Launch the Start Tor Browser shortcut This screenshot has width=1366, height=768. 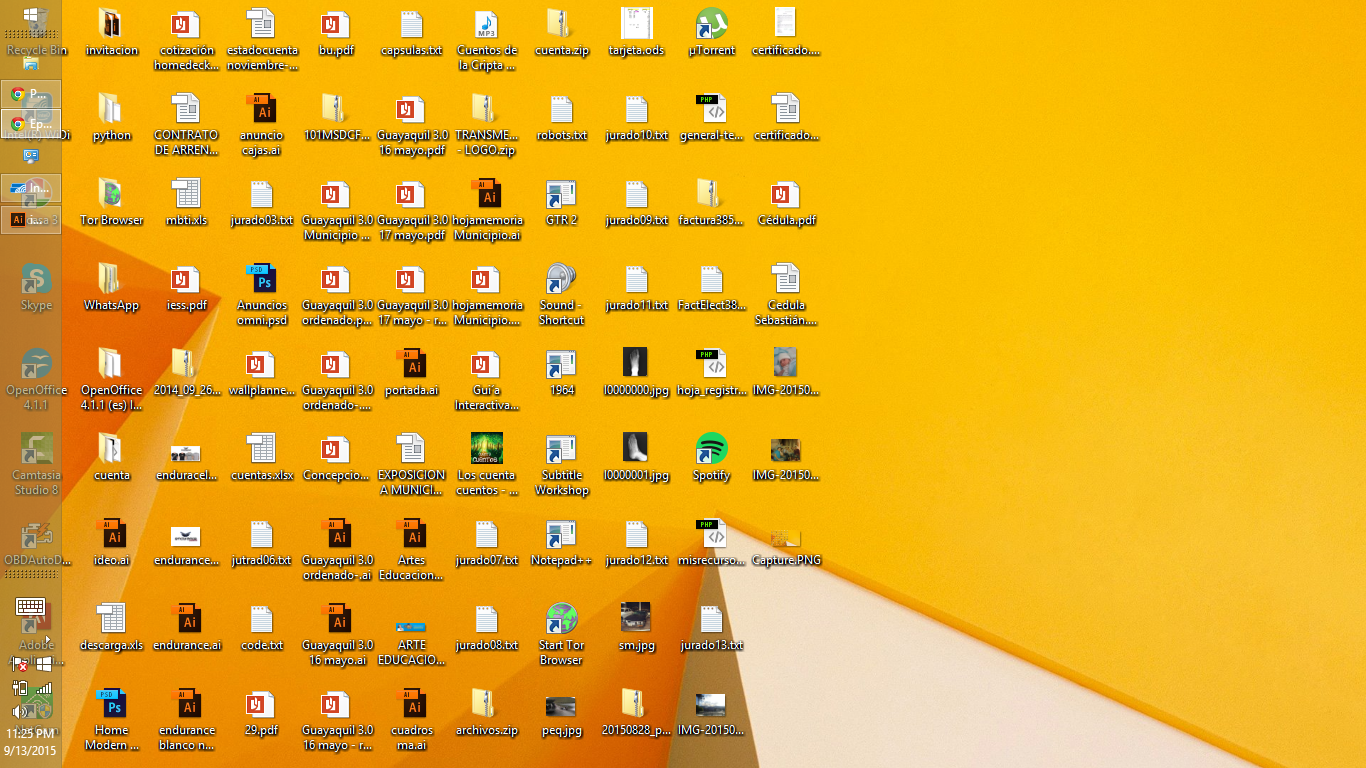tap(561, 634)
